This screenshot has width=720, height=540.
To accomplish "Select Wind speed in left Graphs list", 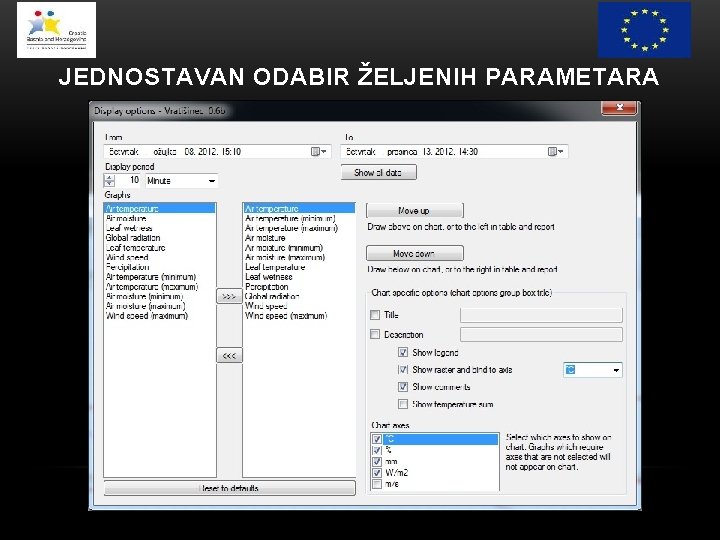I will pyautogui.click(x=159, y=258).
